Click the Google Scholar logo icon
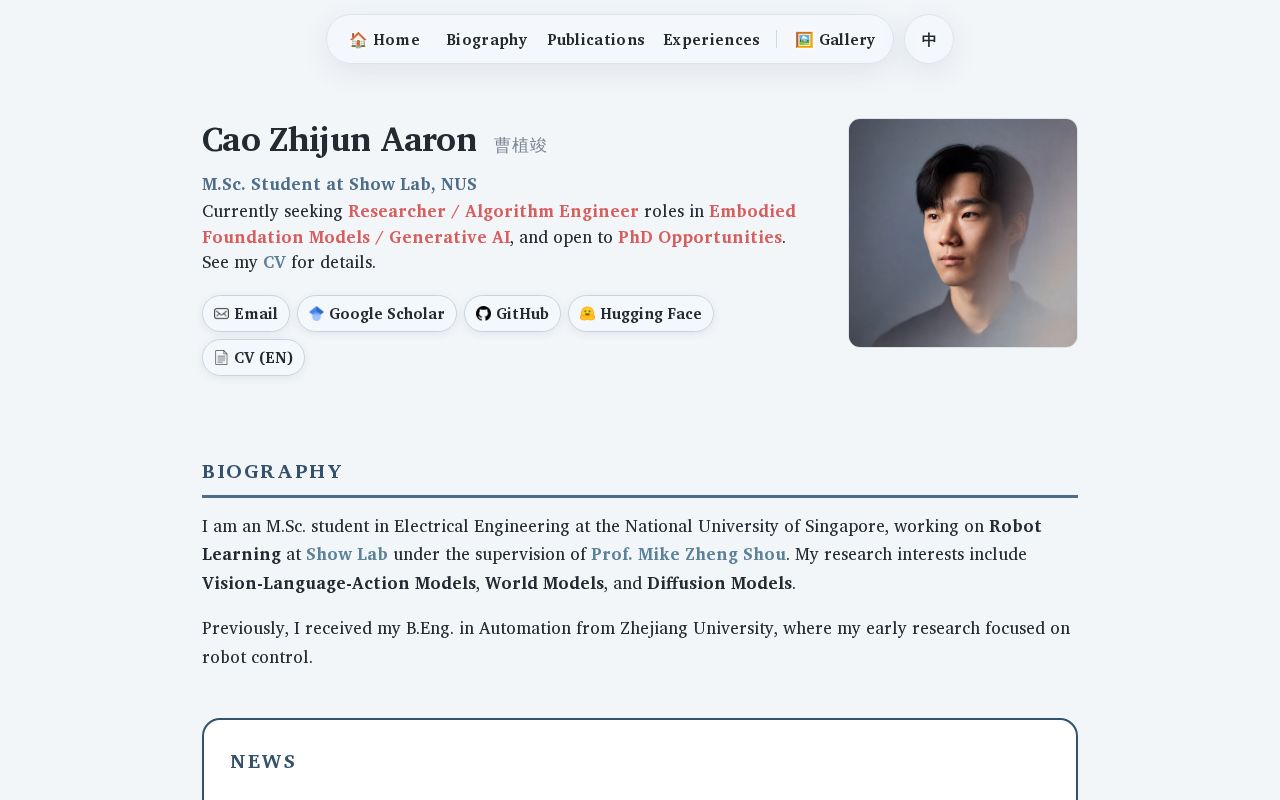The width and height of the screenshot is (1280, 800). (x=317, y=314)
